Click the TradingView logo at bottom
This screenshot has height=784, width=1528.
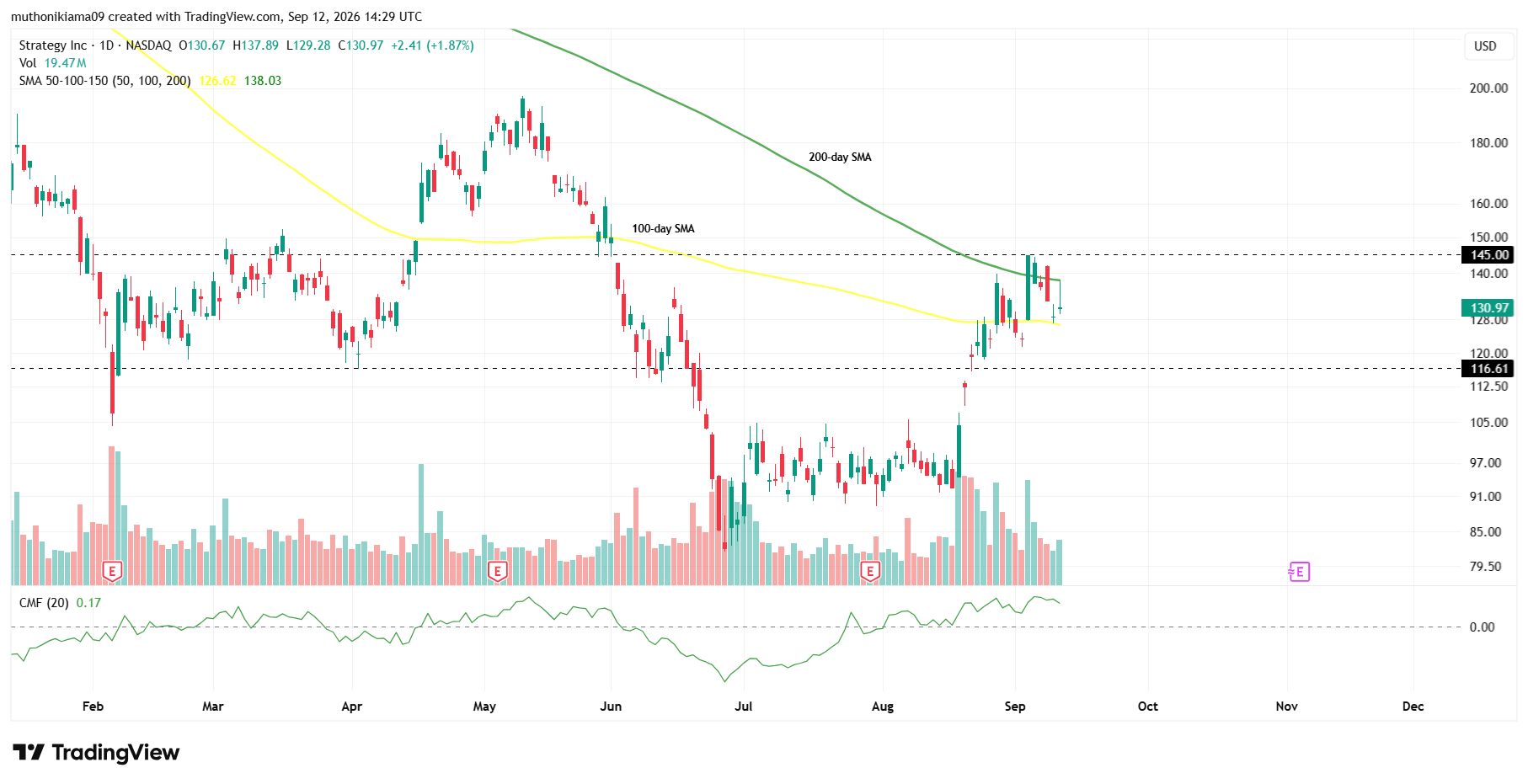tap(96, 752)
